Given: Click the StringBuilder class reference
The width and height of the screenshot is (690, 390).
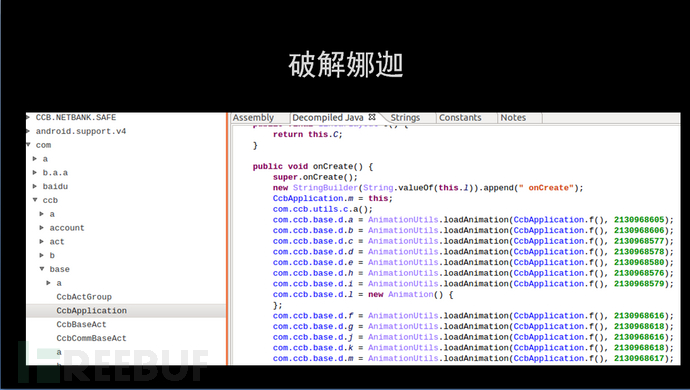Looking at the screenshot, I should 325,188.
